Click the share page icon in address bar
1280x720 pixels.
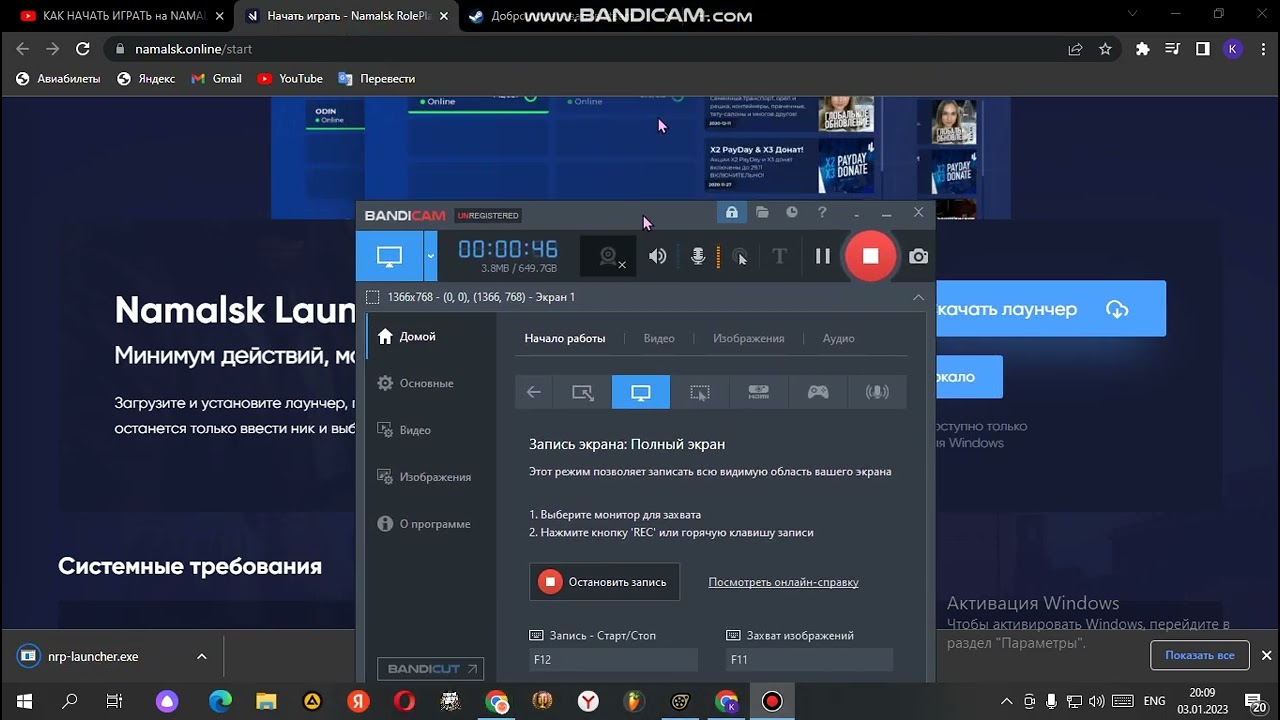click(x=1075, y=49)
